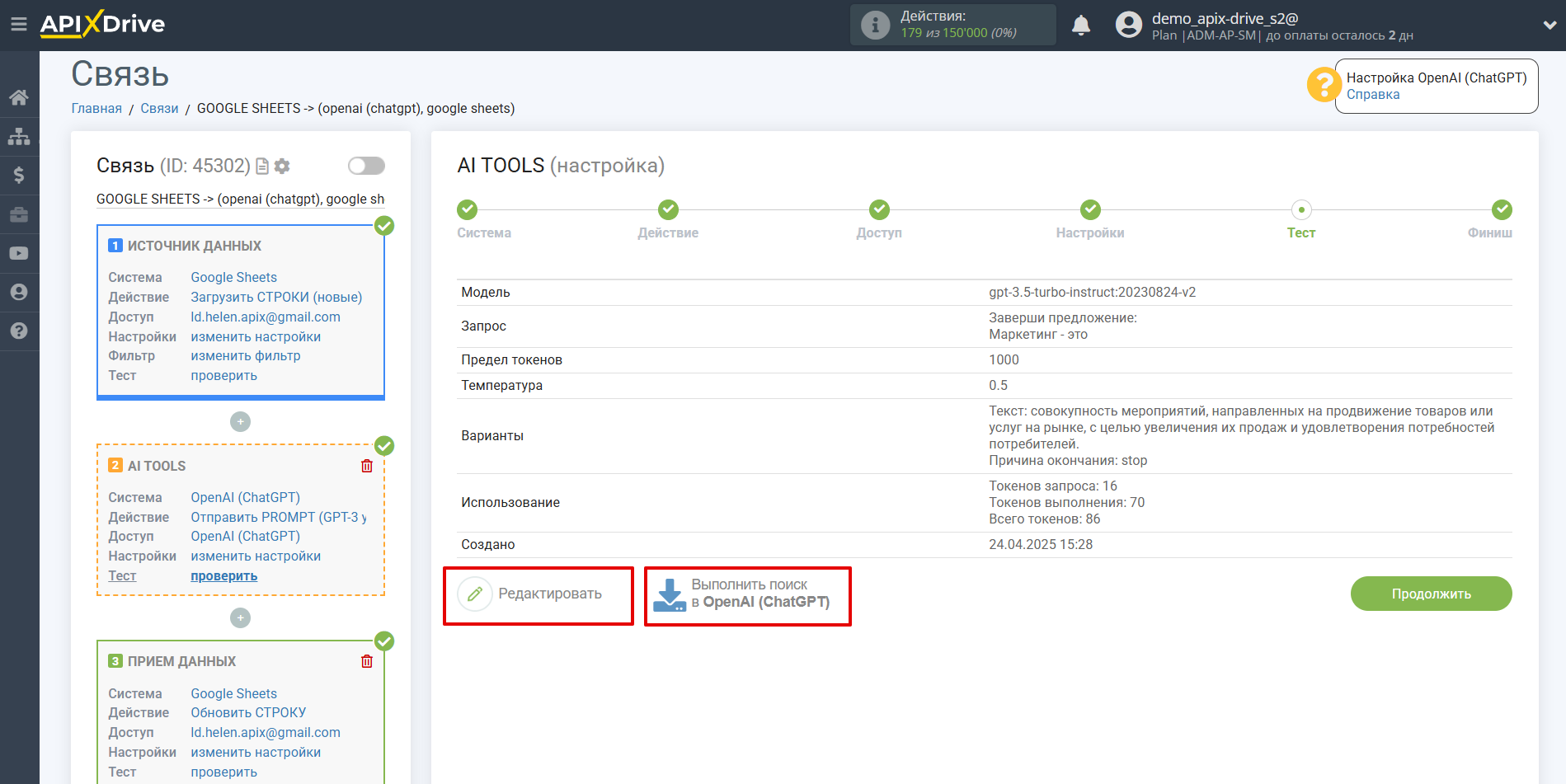Image resolution: width=1566 pixels, height=784 pixels.
Task: Toggle the connection on/off switch
Action: (366, 166)
